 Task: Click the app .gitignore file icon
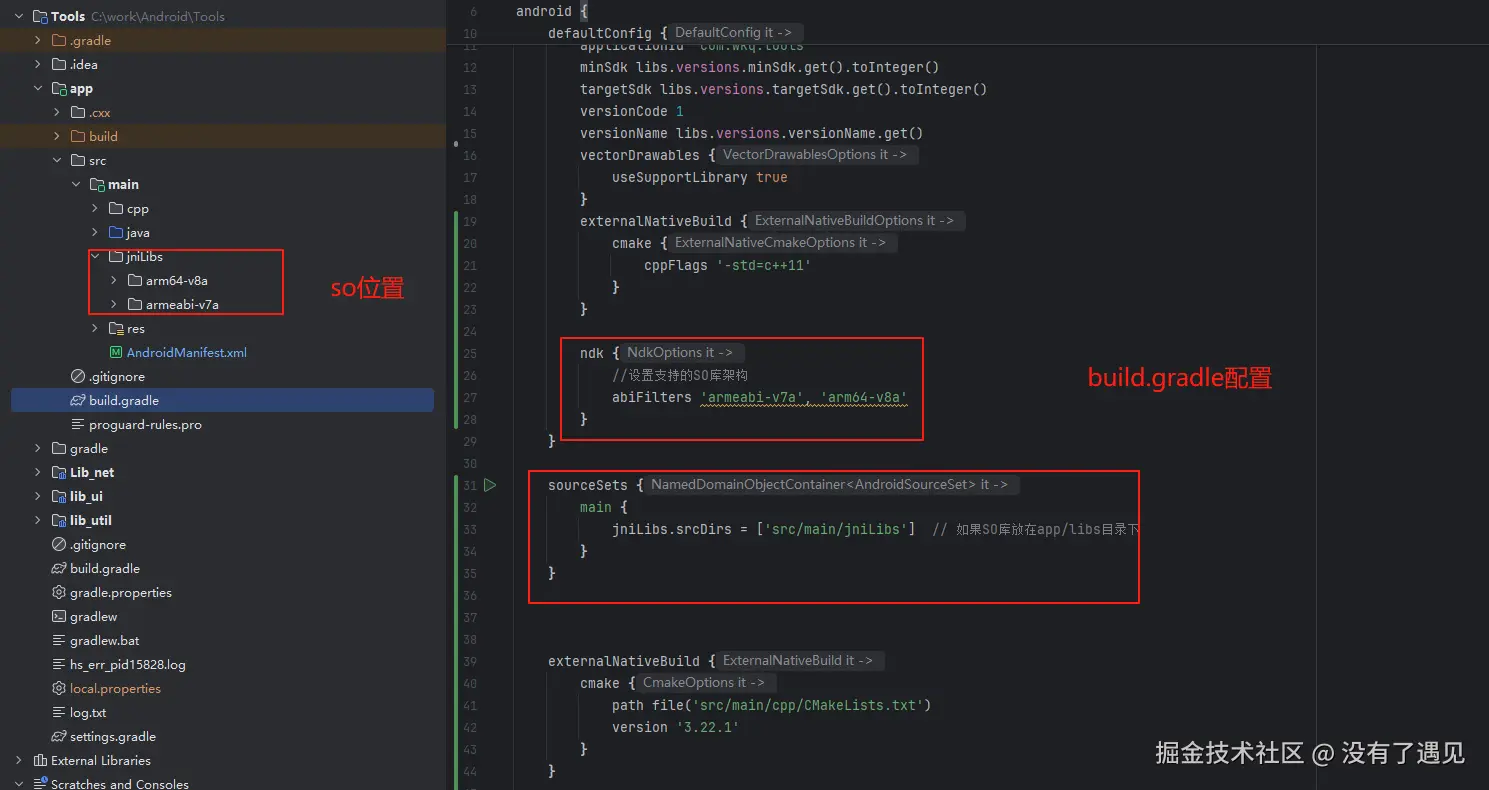coord(78,376)
